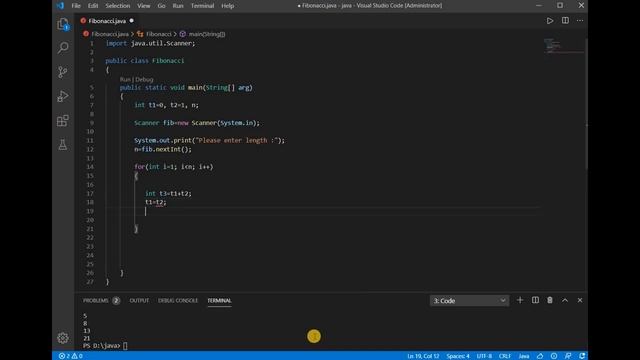Change the CRLF end-of-line sequence
Screen dimensions: 640x360
pos(504,356)
